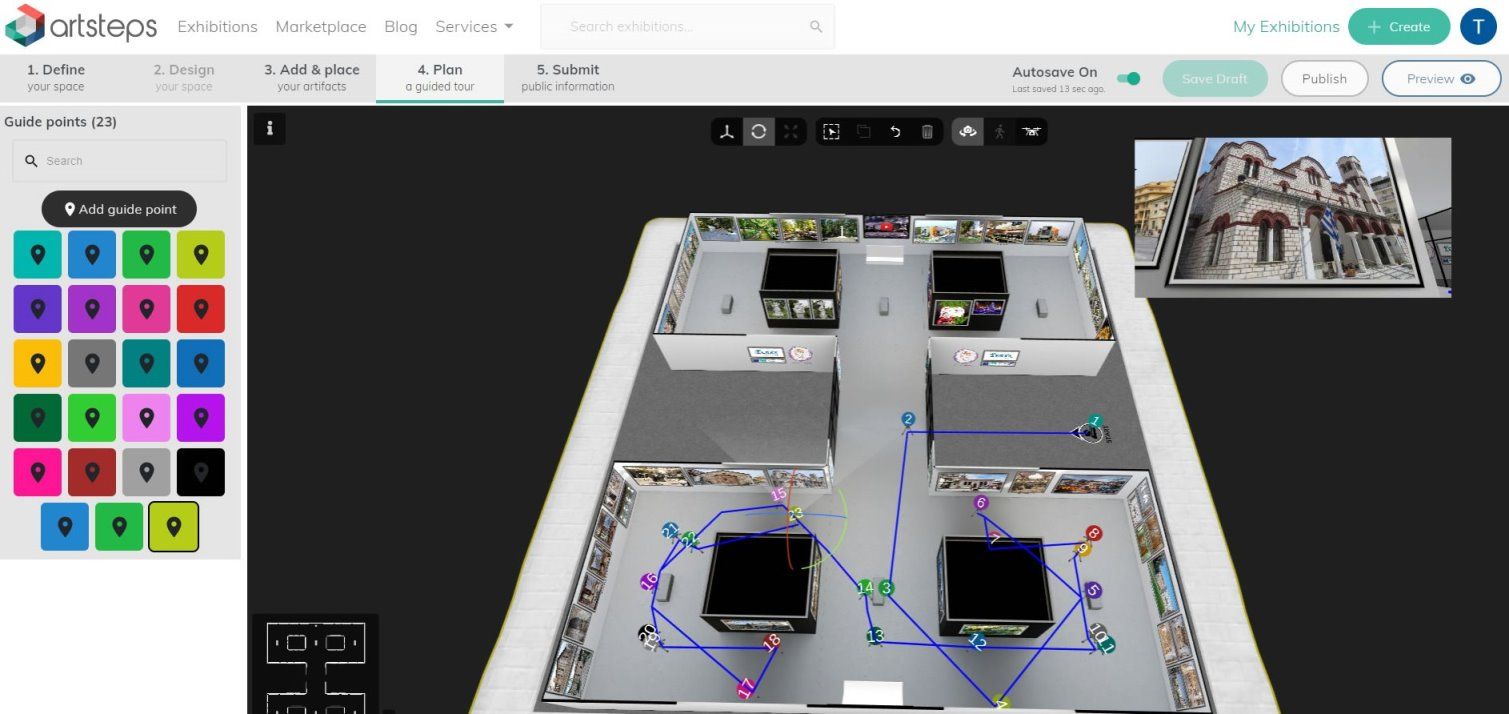Image resolution: width=1509 pixels, height=714 pixels.
Task: Click the undo arrow icon
Action: 895,132
